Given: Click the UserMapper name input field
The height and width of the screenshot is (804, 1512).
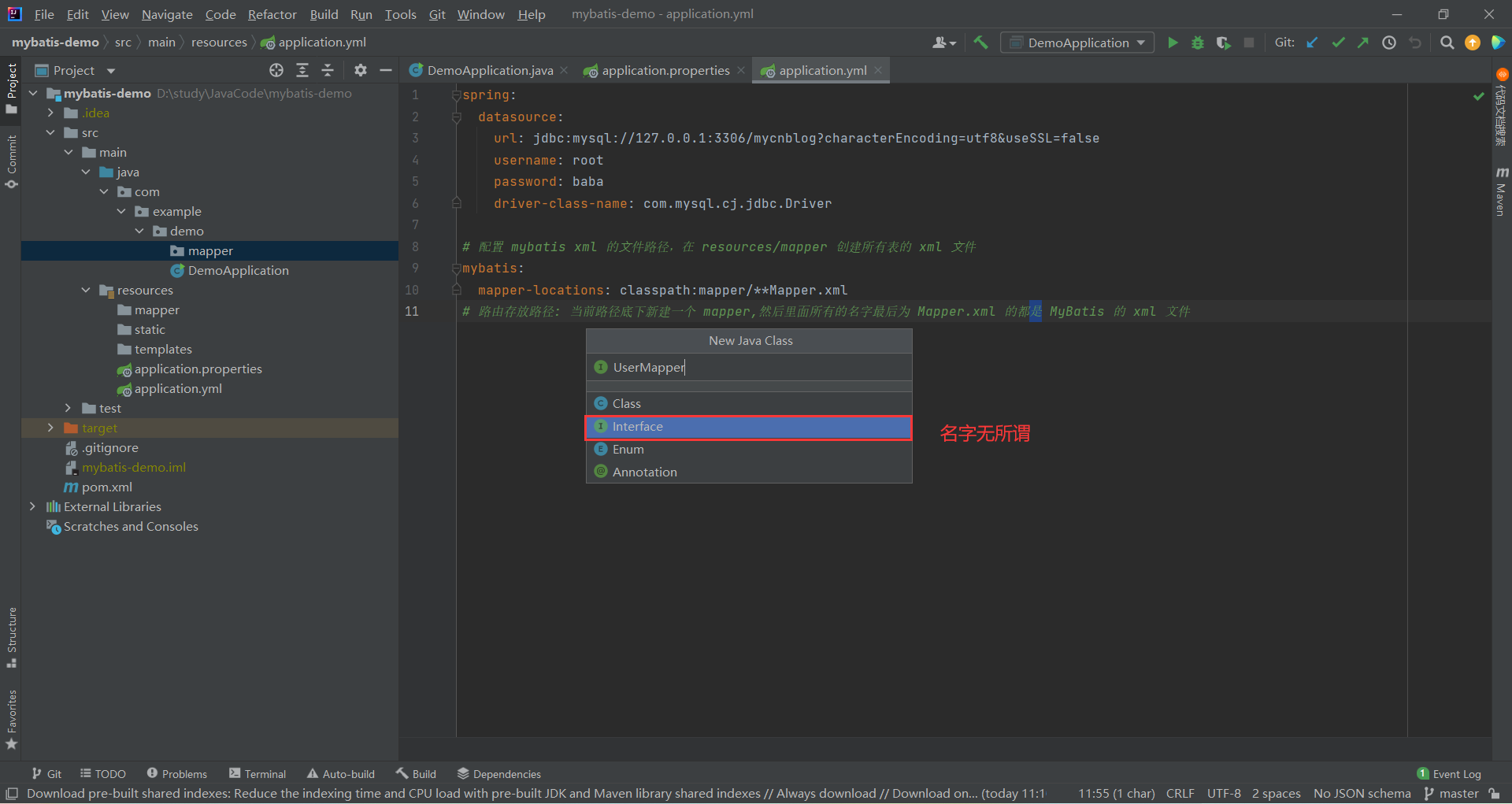Looking at the screenshot, I should pos(749,367).
